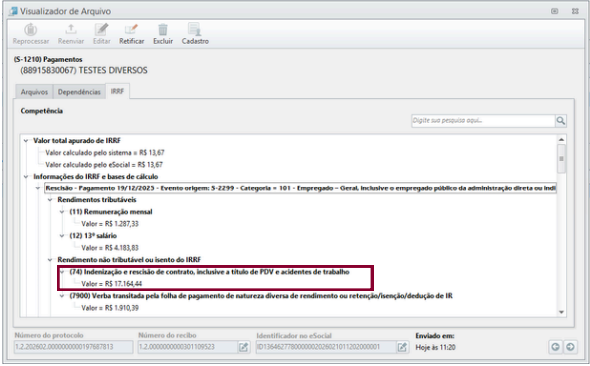
Task: Click the Número do recibo field
Action: pyautogui.click(x=188, y=347)
